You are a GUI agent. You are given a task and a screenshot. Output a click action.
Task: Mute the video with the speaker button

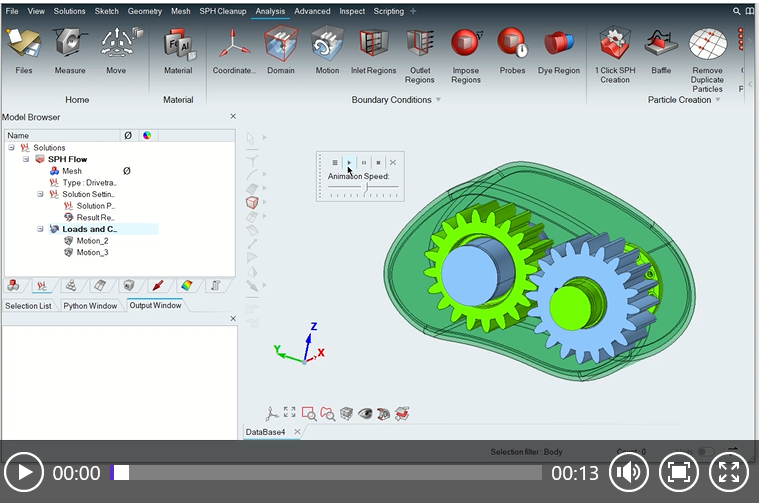(x=628, y=473)
